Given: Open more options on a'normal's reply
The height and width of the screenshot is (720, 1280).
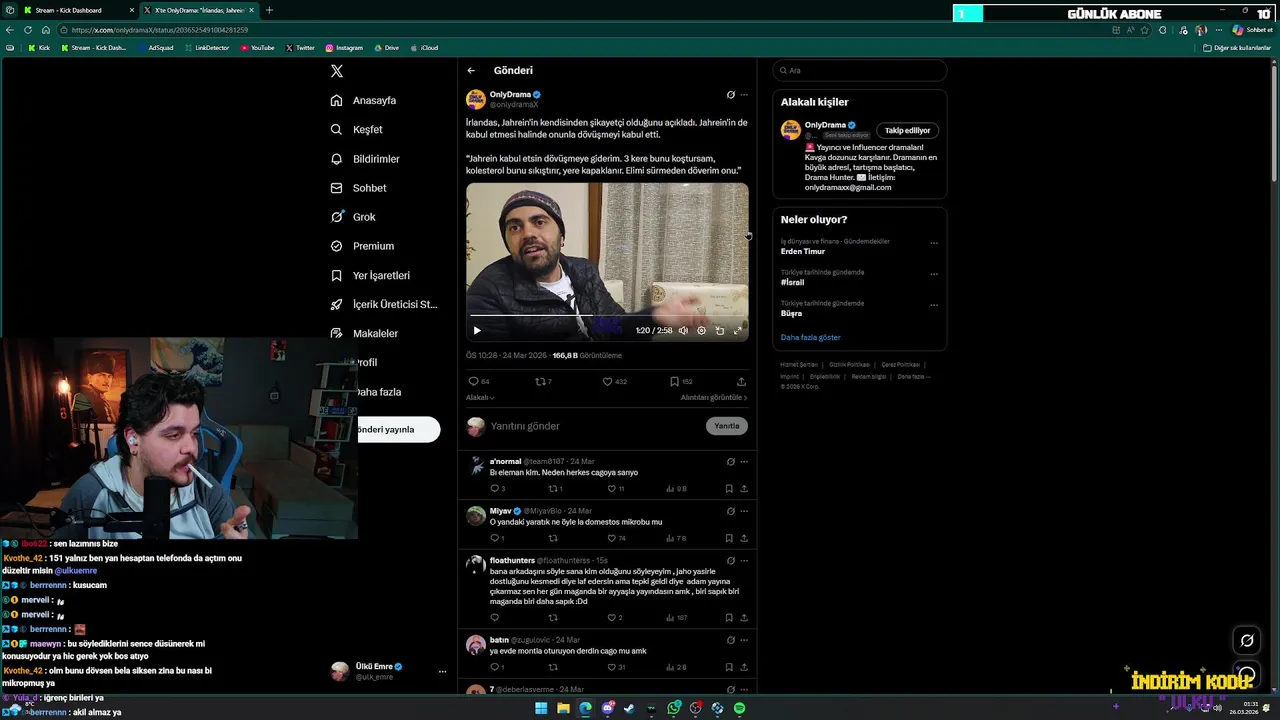Looking at the screenshot, I should 744,462.
